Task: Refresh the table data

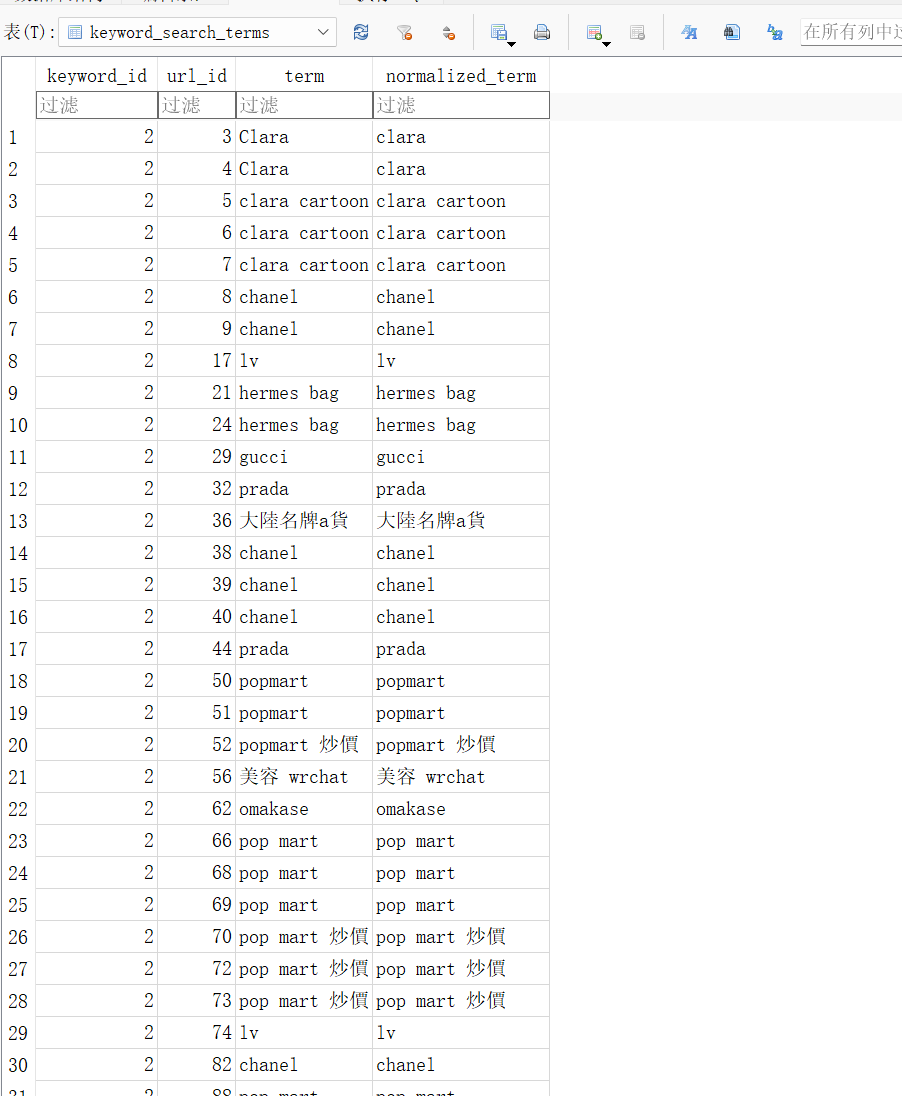Action: click(361, 33)
